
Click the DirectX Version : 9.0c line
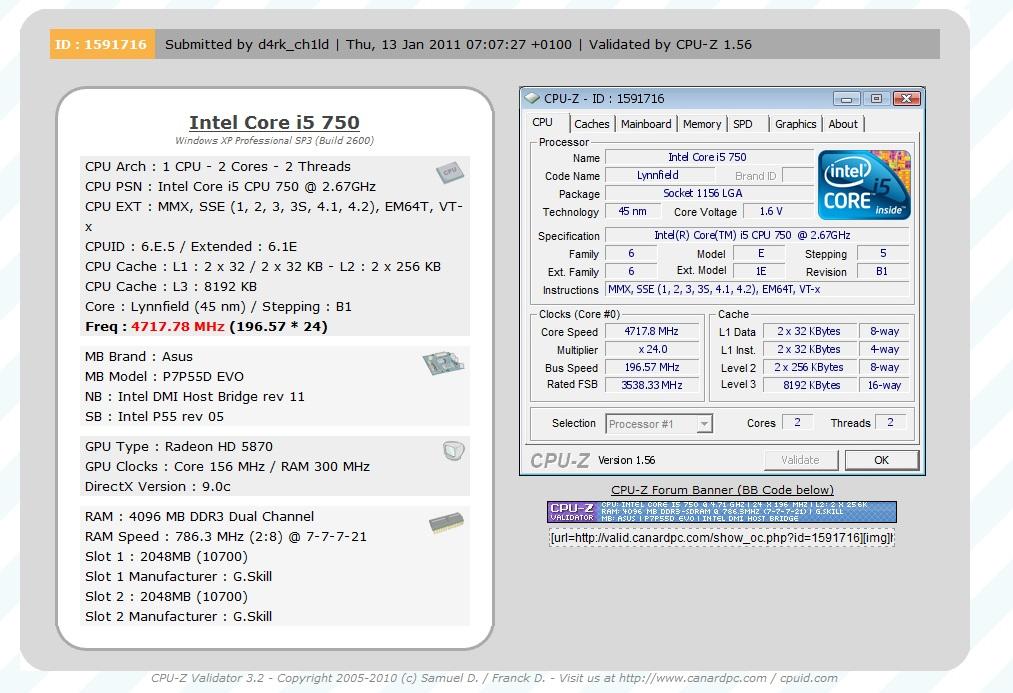[158, 486]
